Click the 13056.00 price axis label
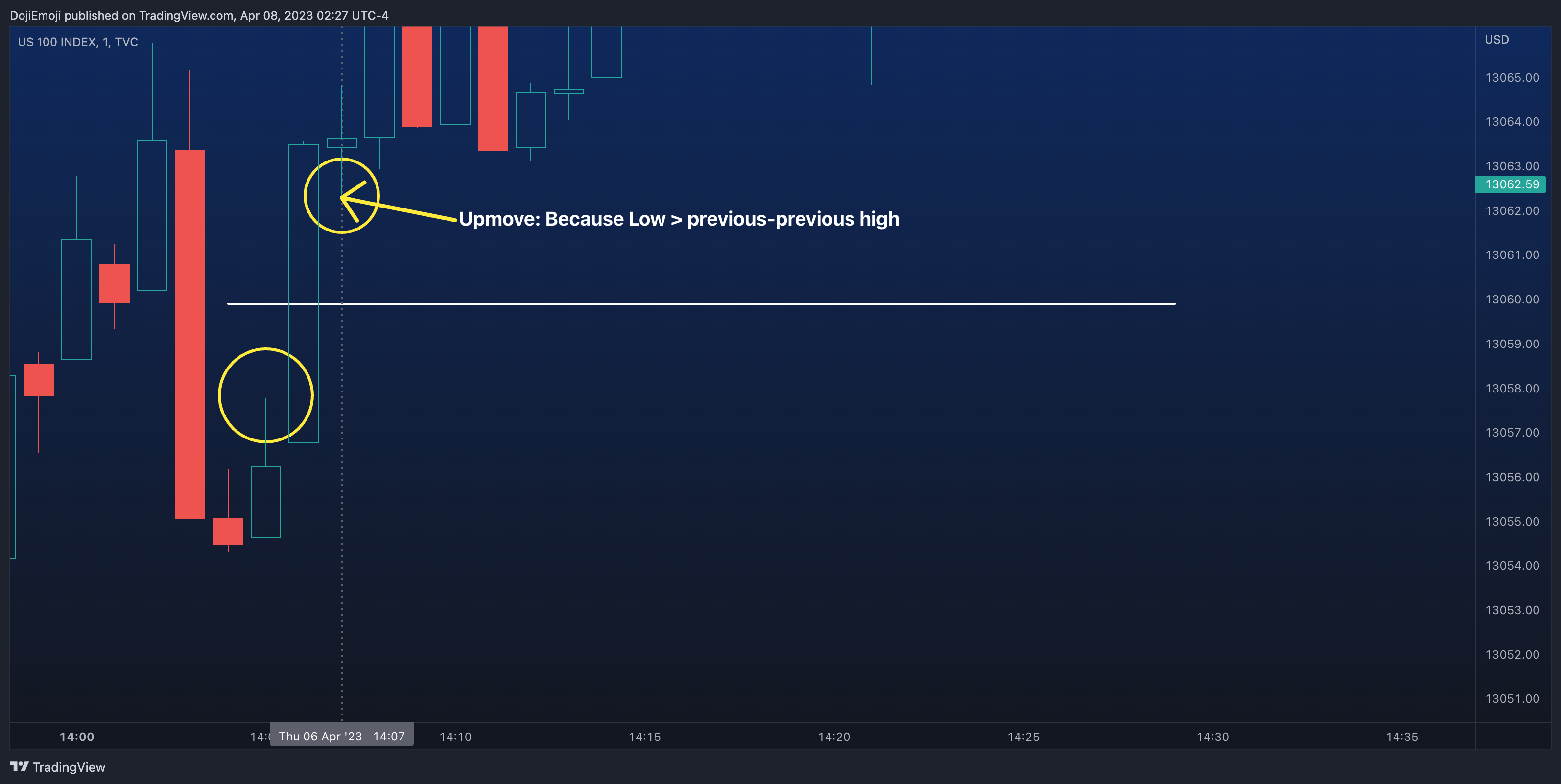This screenshot has width=1561, height=784. (1512, 477)
